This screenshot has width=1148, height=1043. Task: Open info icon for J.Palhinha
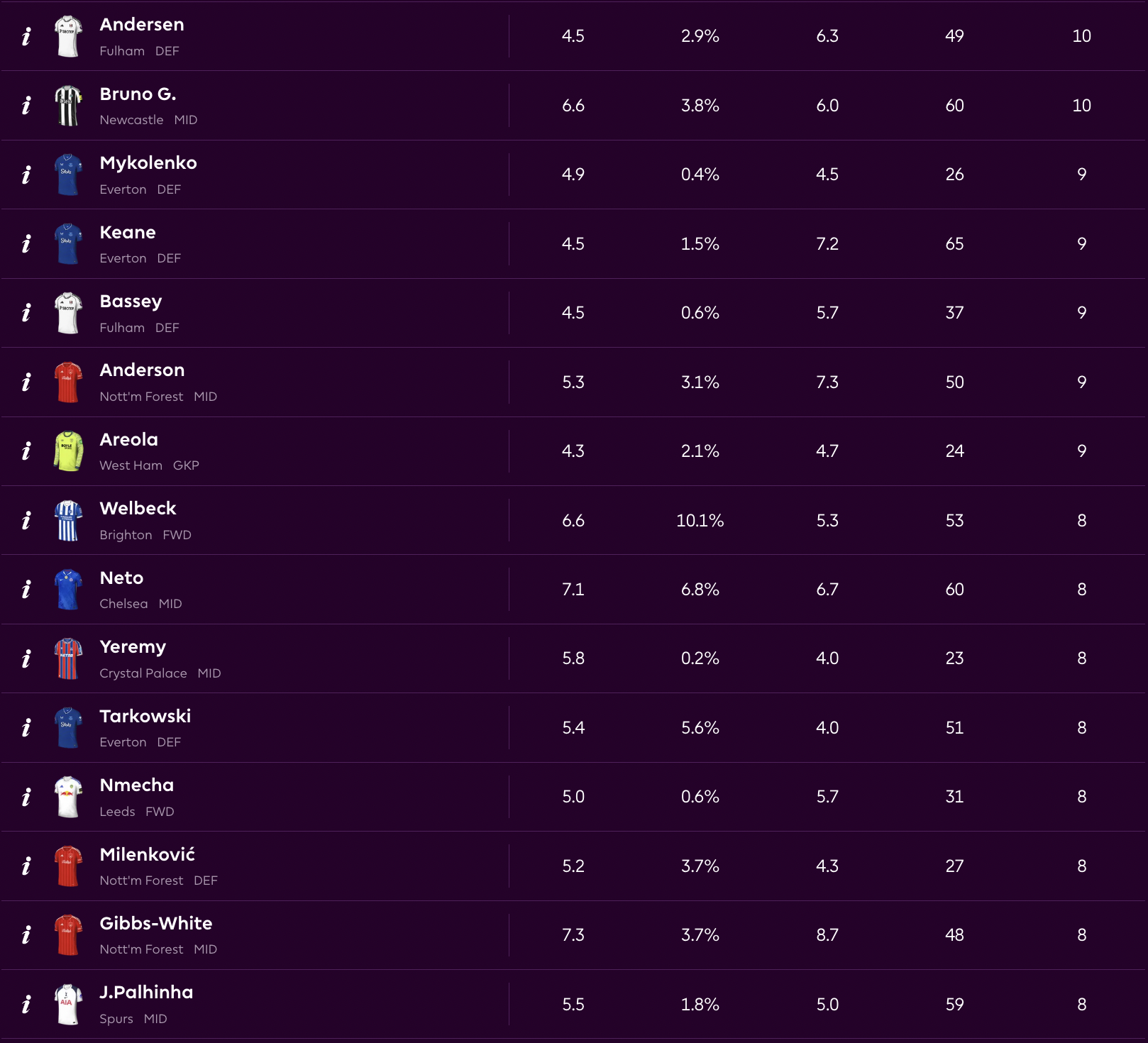tap(26, 1005)
